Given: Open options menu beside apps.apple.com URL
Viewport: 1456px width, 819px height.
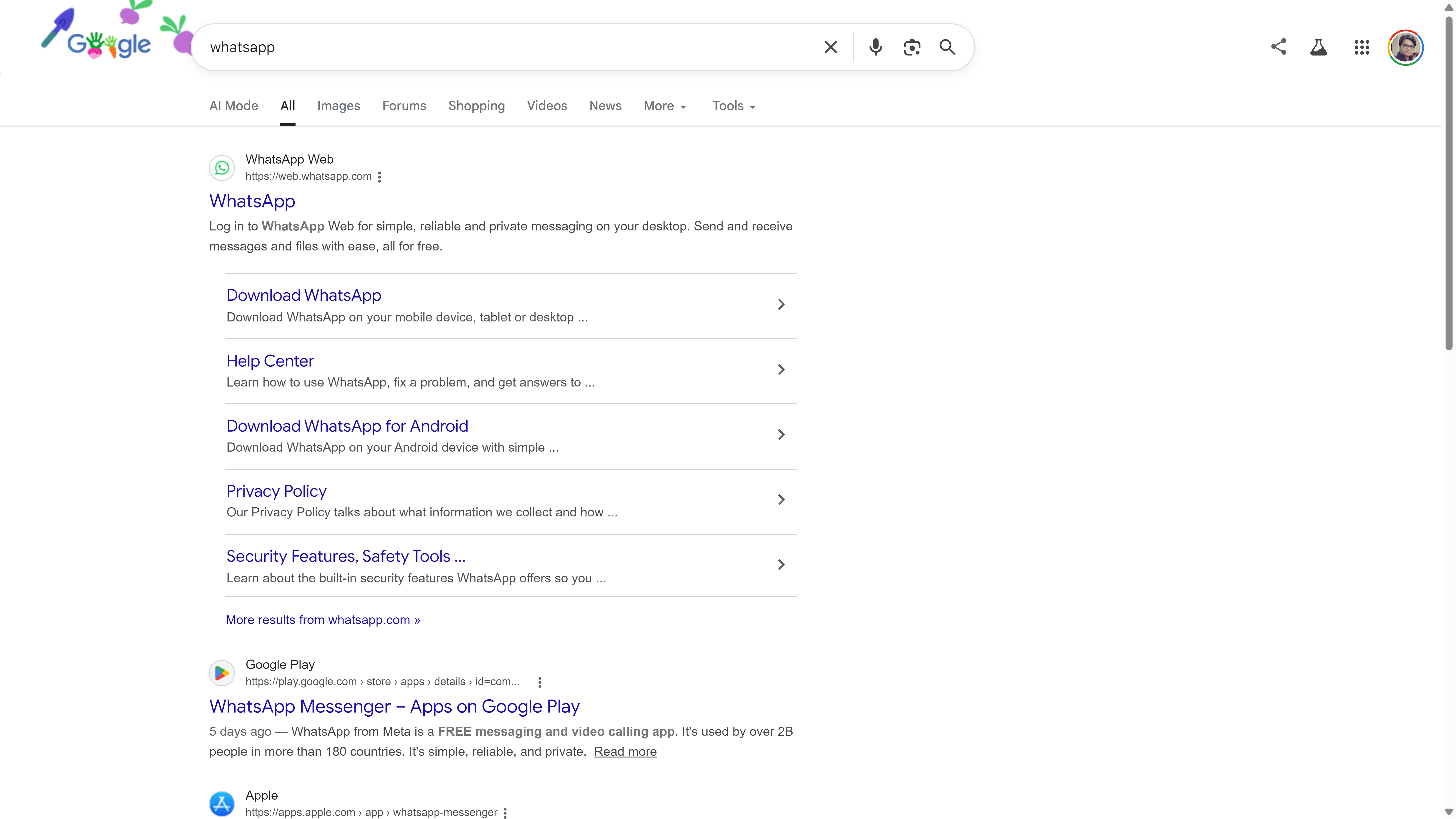Looking at the screenshot, I should click(505, 813).
